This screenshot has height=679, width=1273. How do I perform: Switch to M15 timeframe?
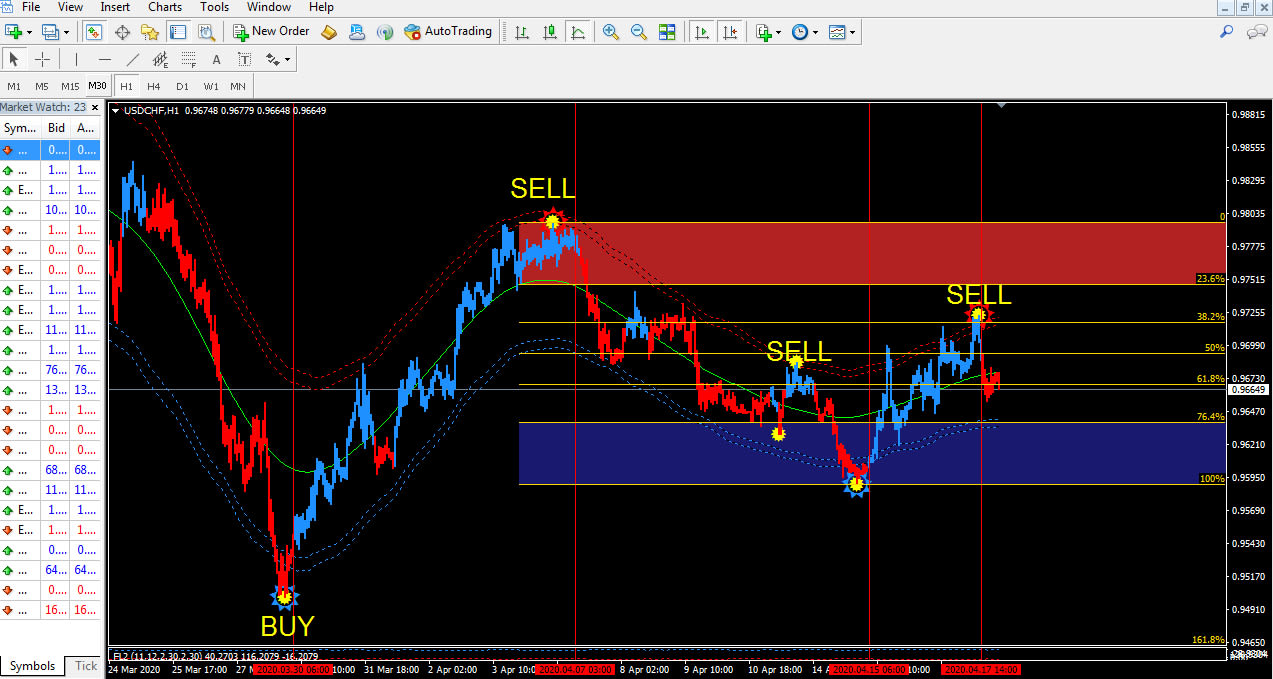(70, 86)
